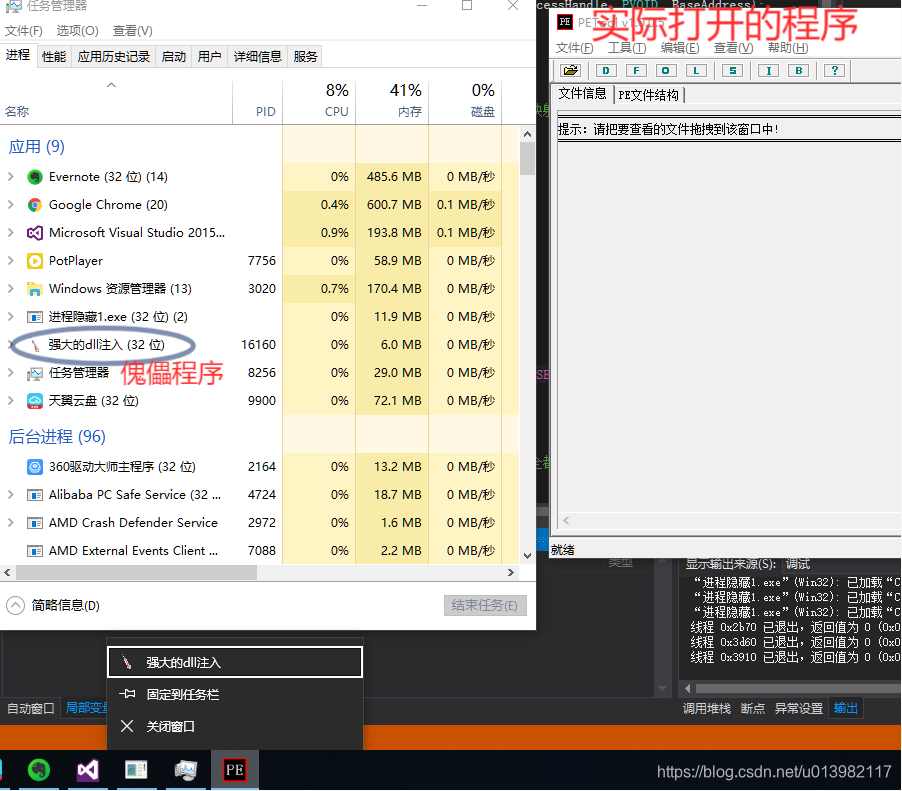Click the 进程隐藏 app icon on the taskbar
The image size is (902, 791).
[136, 770]
